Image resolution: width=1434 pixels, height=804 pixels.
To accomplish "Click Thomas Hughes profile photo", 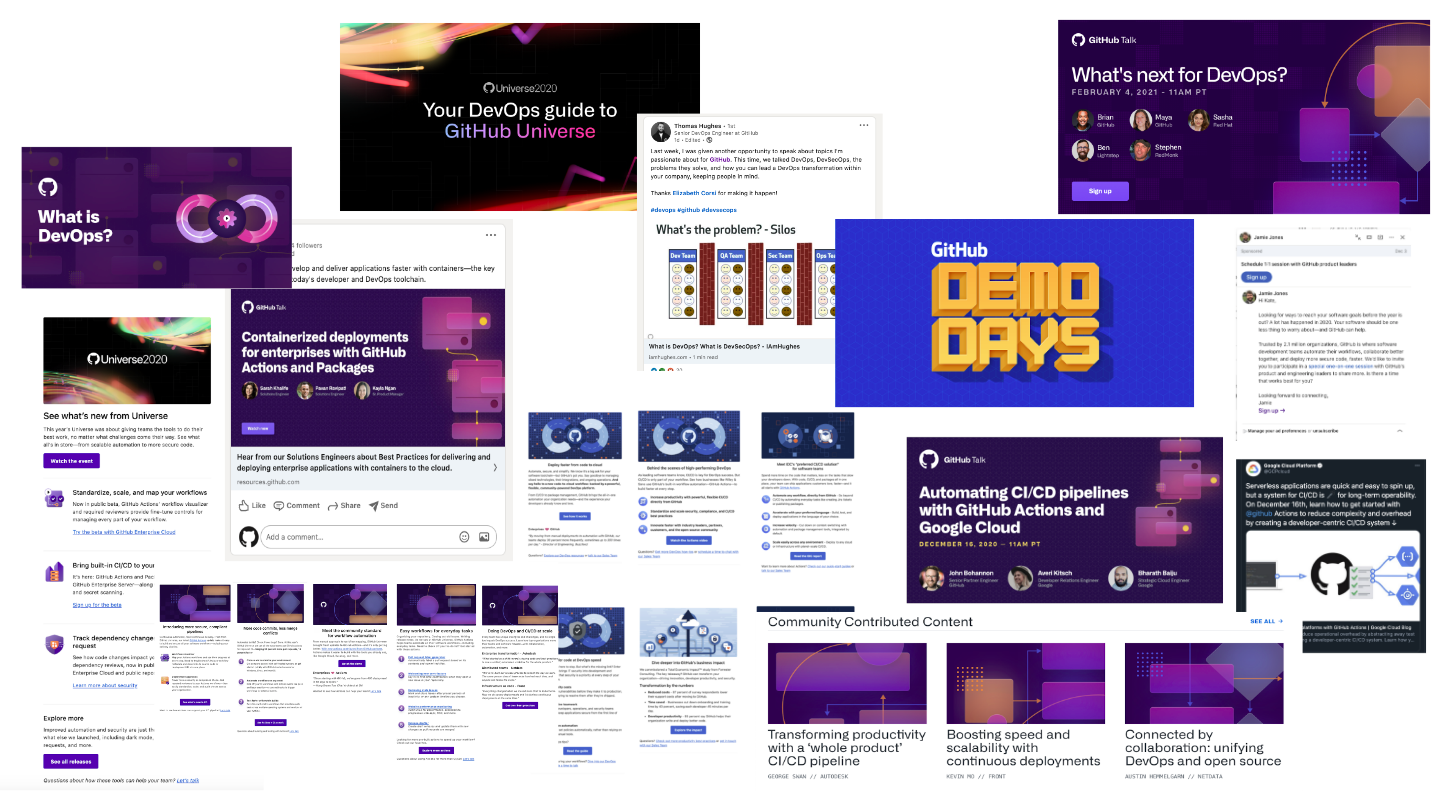I will pos(661,131).
